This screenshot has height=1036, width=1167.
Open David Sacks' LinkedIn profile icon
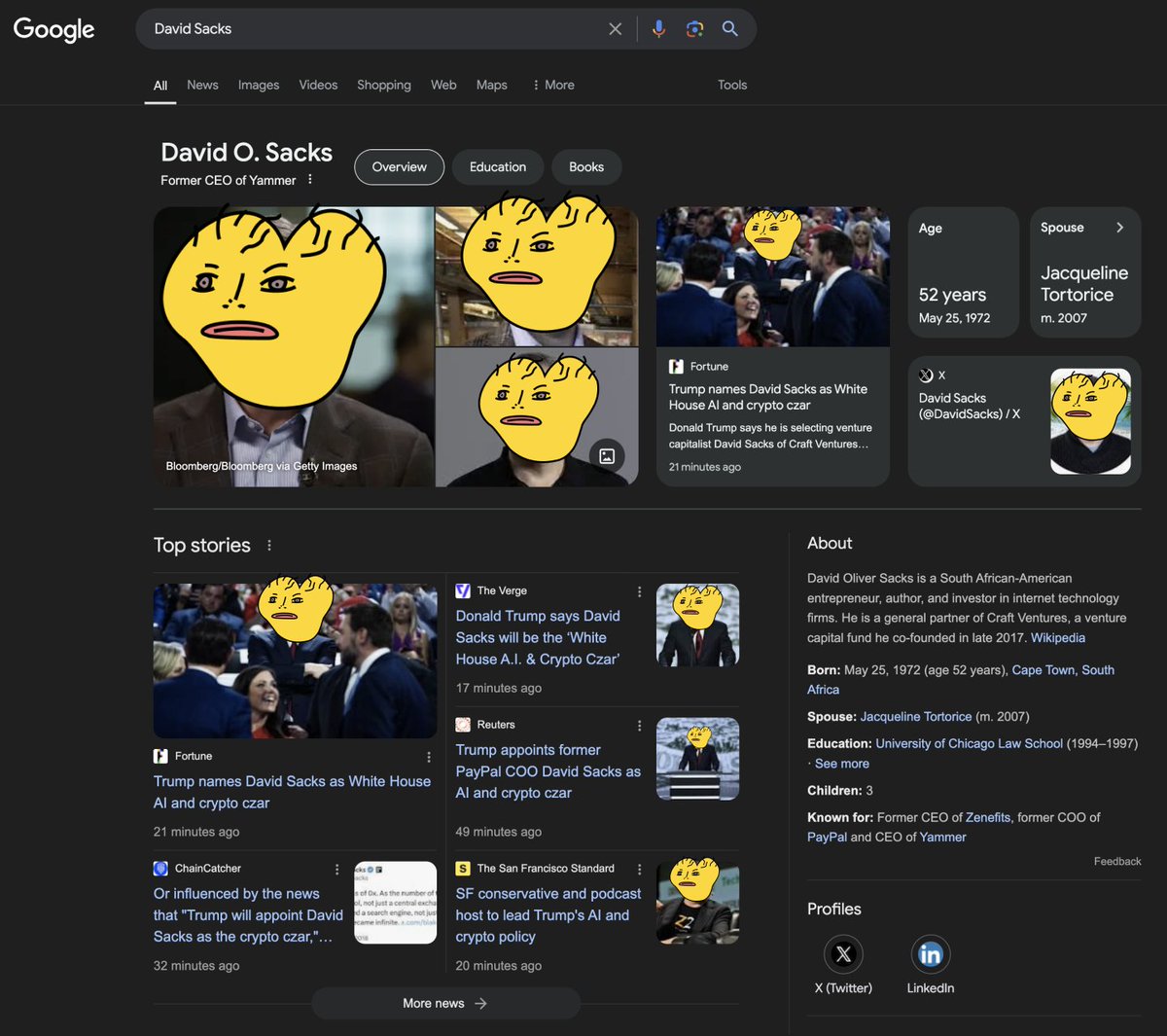(930, 953)
